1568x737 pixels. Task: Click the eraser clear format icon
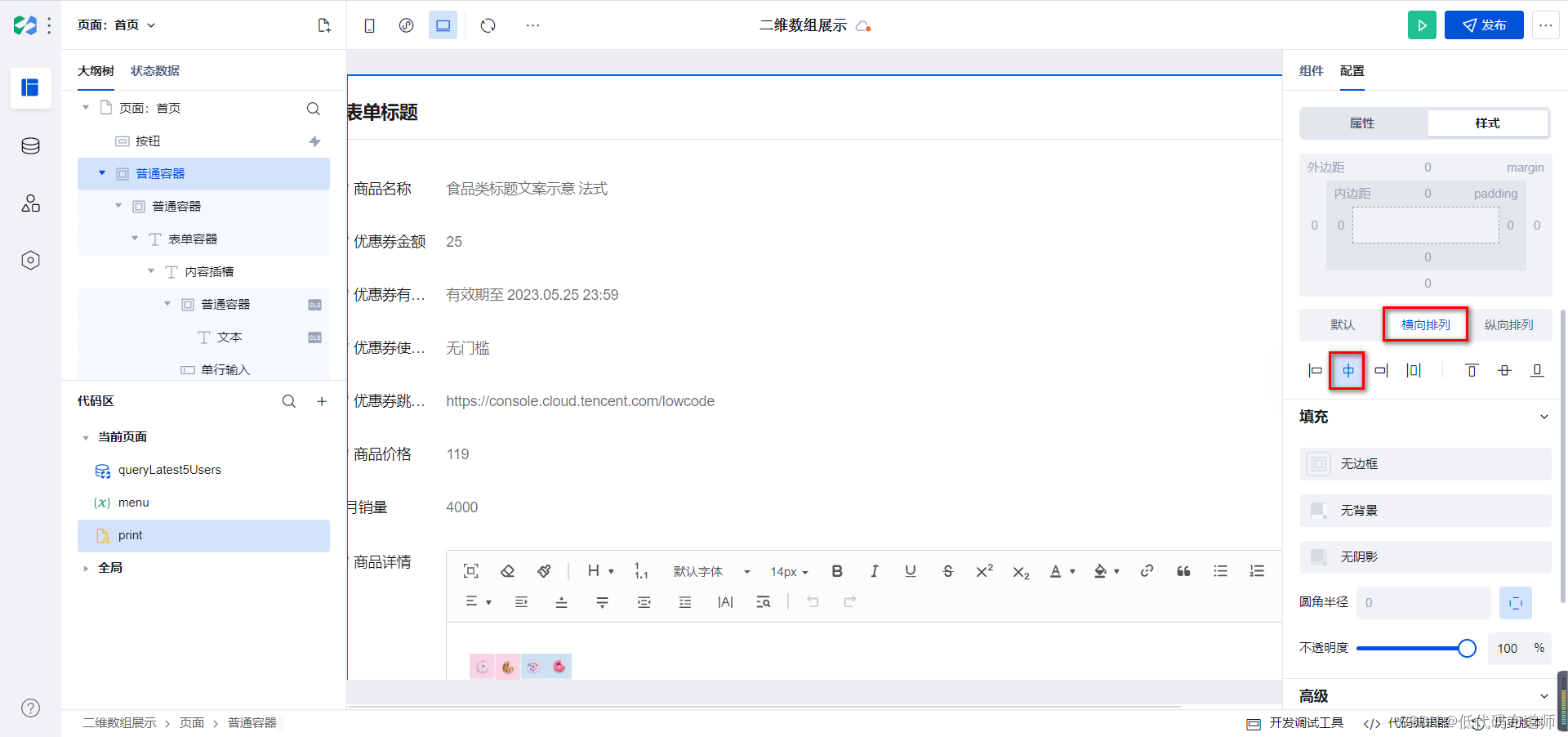tap(507, 571)
